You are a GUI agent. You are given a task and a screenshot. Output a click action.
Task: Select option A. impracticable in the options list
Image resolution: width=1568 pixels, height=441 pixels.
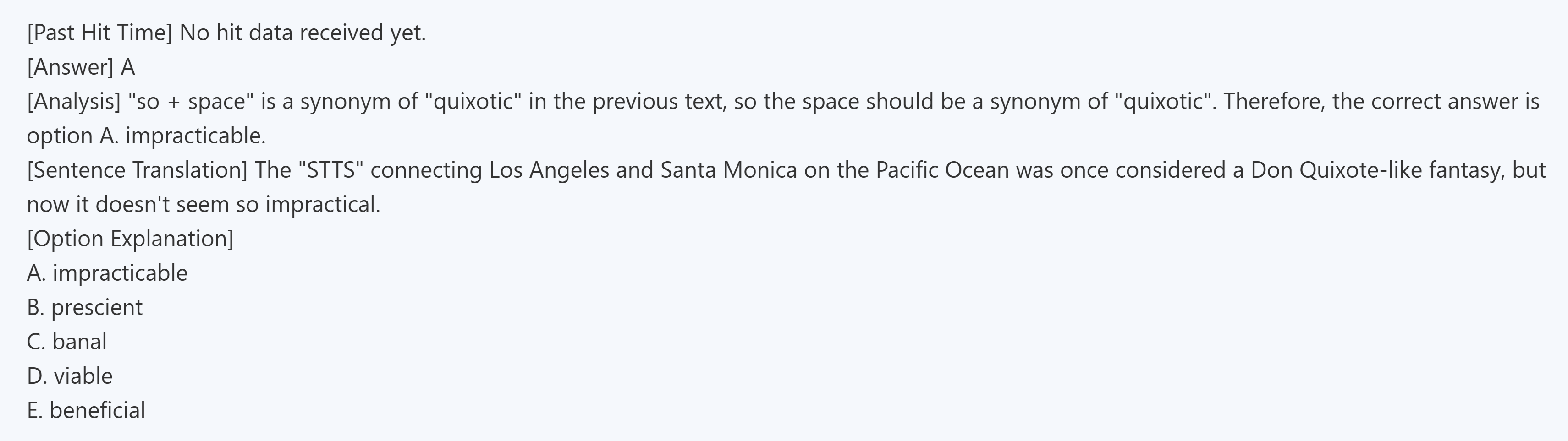point(107,274)
